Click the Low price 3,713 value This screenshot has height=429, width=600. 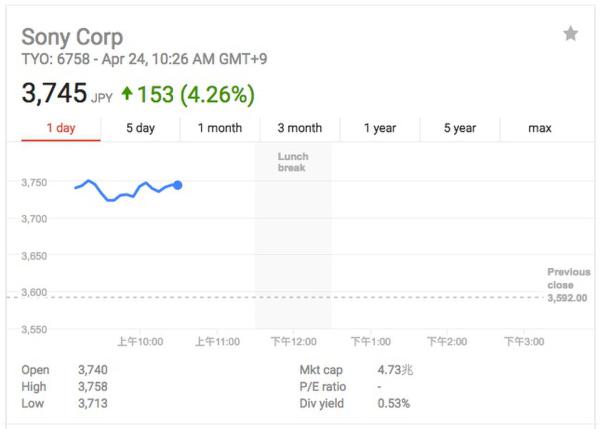(92, 403)
